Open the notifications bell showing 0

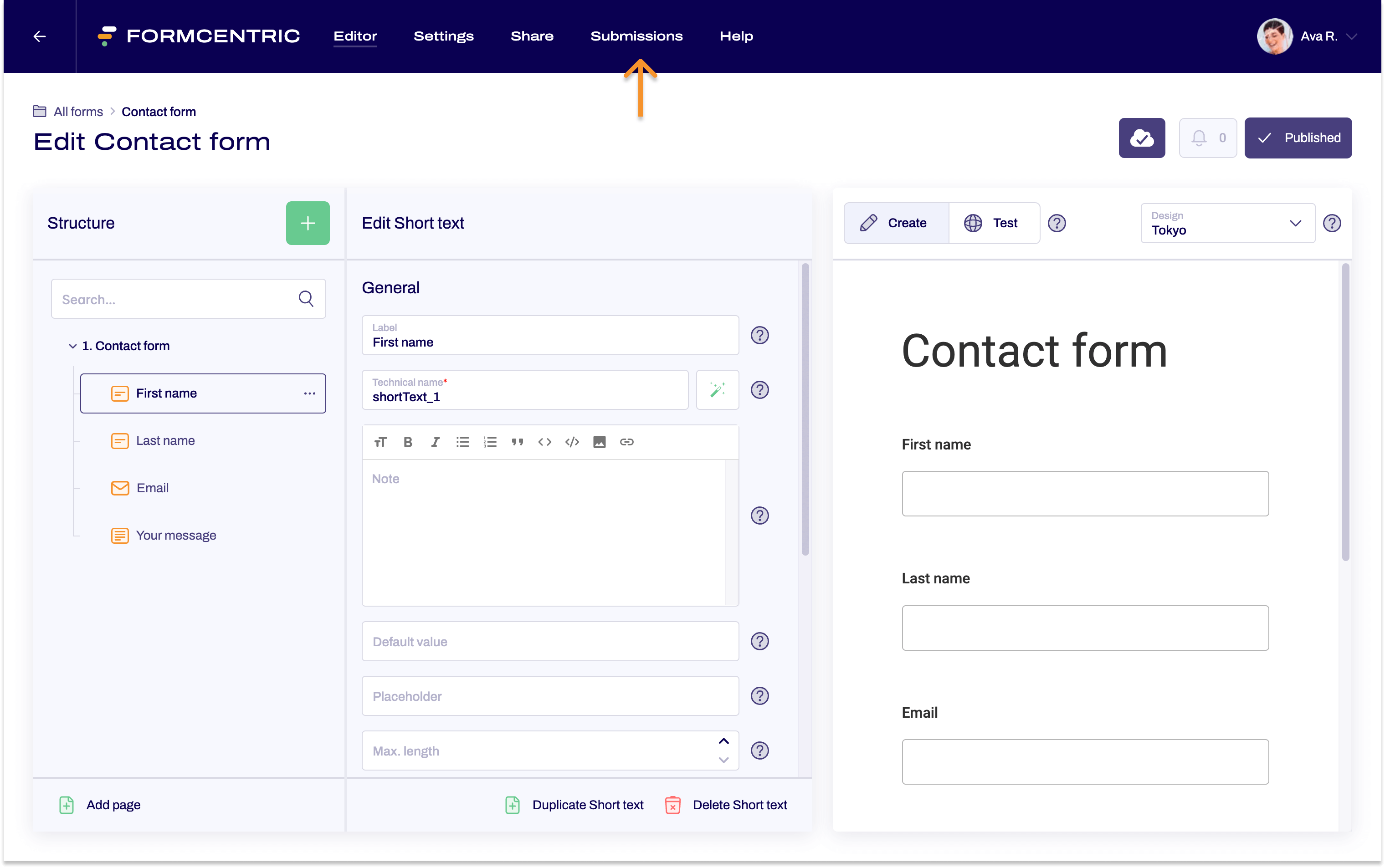click(x=1208, y=138)
